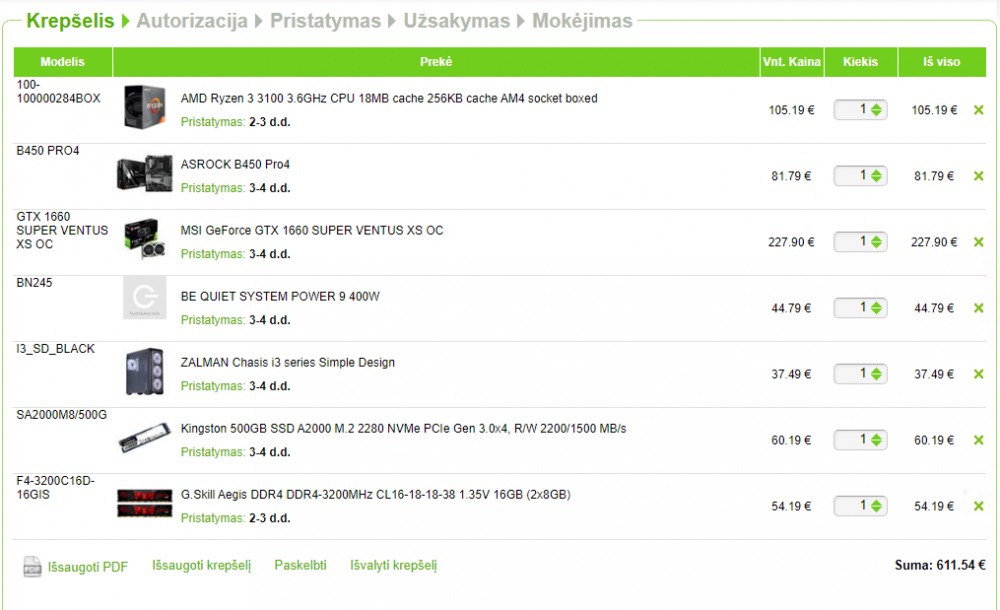
Task: Go to Krepšelis checkout step
Action: 70,20
